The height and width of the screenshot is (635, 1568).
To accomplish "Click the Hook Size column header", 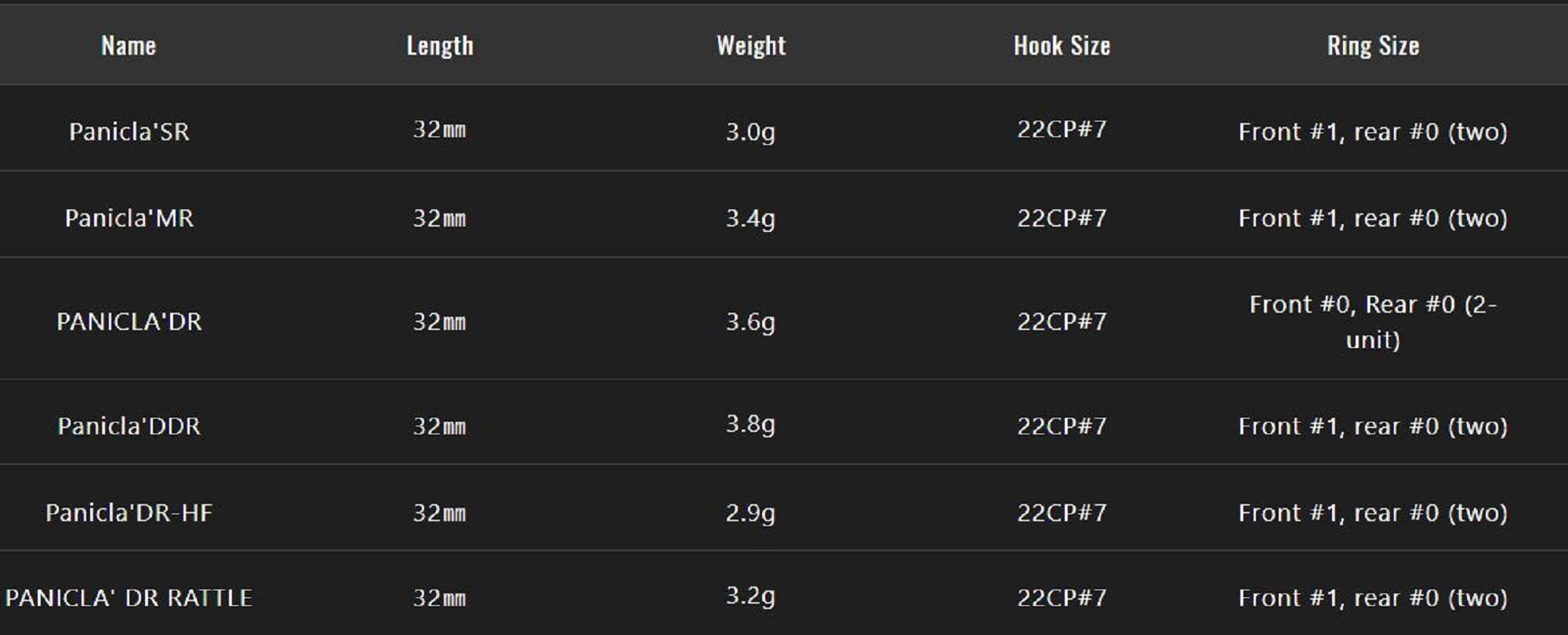I will [1062, 45].
